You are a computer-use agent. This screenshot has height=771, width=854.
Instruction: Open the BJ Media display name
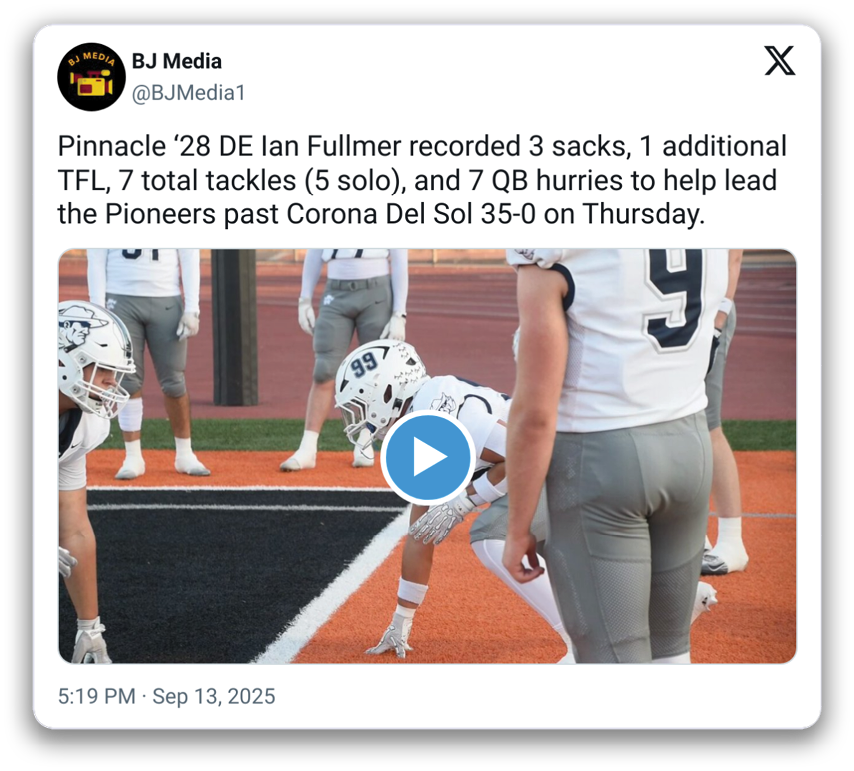177,61
